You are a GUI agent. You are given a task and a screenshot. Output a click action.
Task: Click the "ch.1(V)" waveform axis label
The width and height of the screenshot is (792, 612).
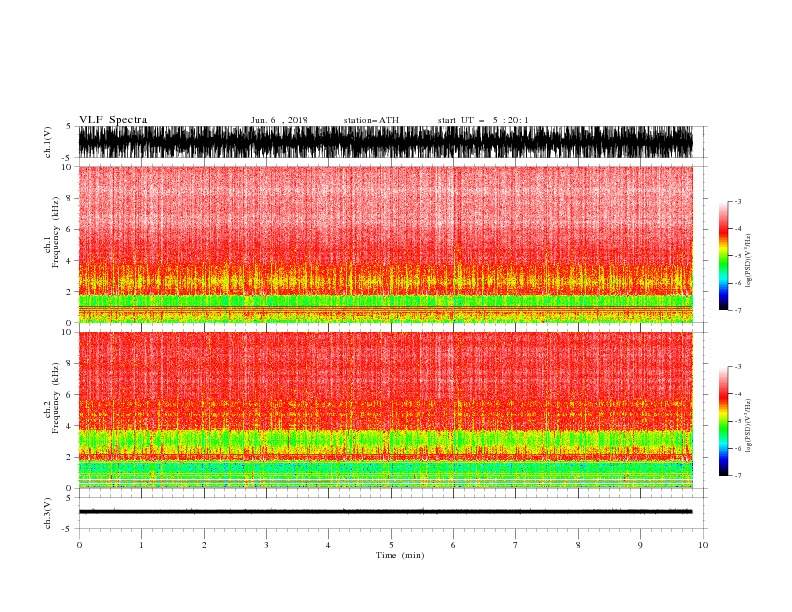pos(48,142)
